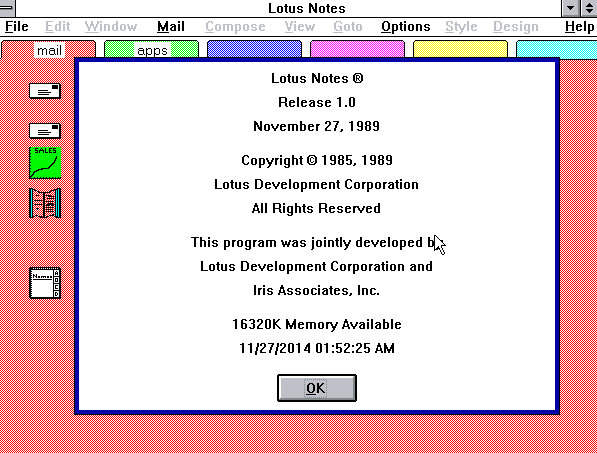The image size is (597, 453).
Task: Select the cyan workspace tab
Action: tap(557, 49)
